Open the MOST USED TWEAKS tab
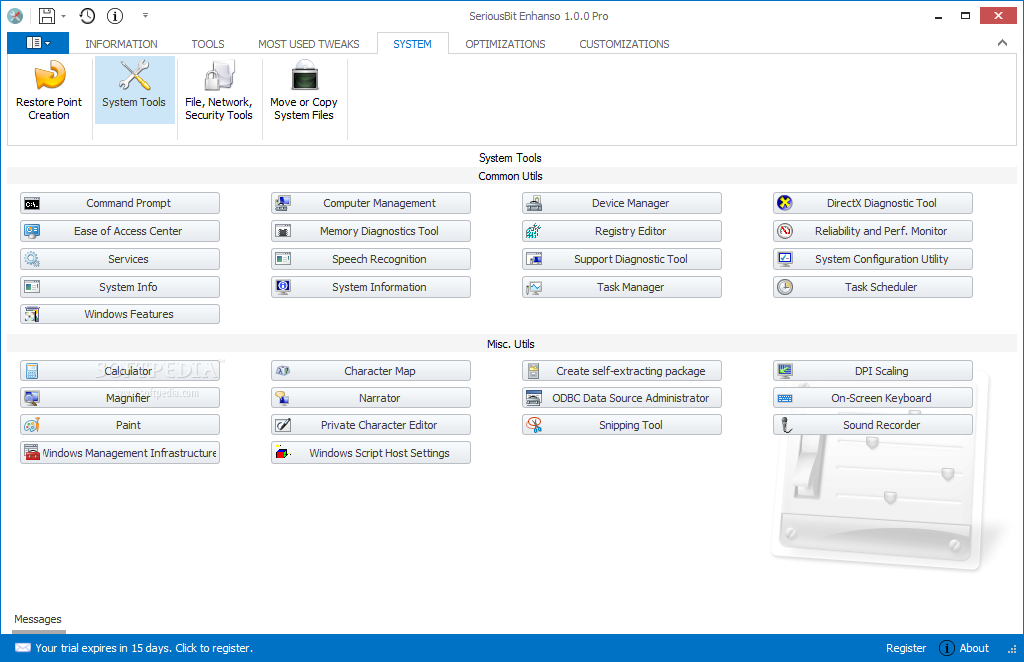 [x=308, y=44]
